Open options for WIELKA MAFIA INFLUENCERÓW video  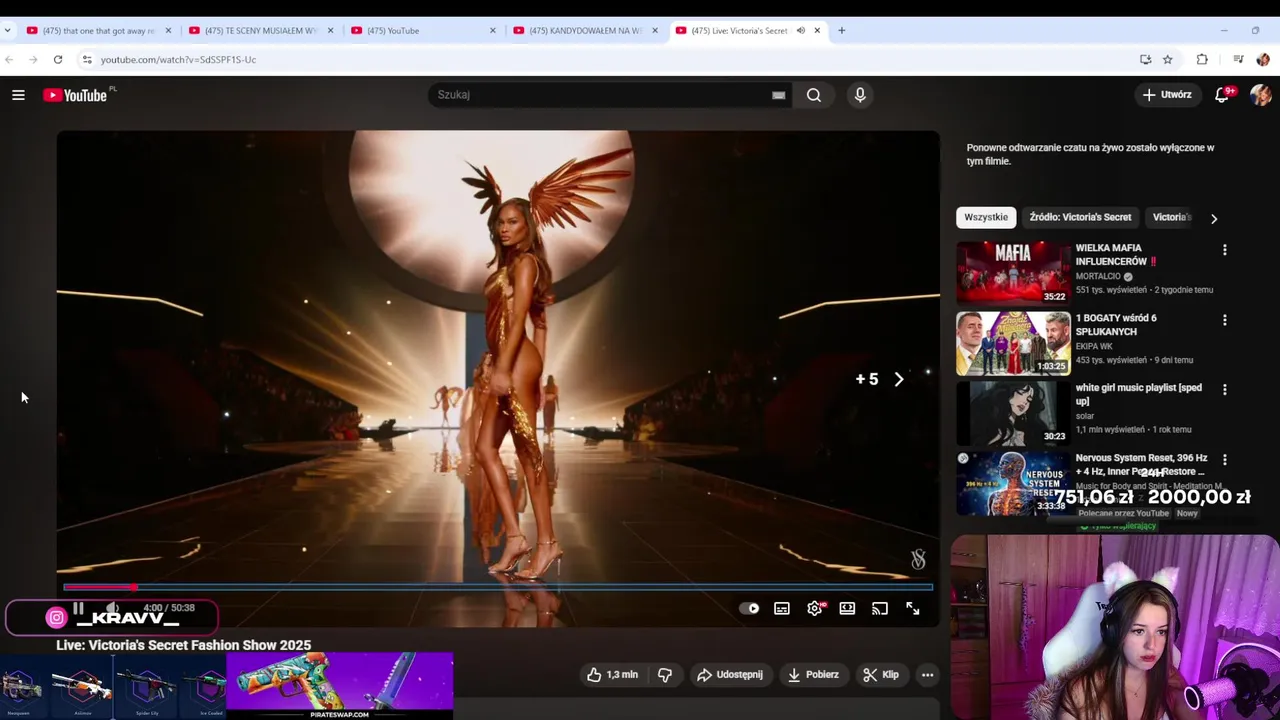click(1224, 250)
